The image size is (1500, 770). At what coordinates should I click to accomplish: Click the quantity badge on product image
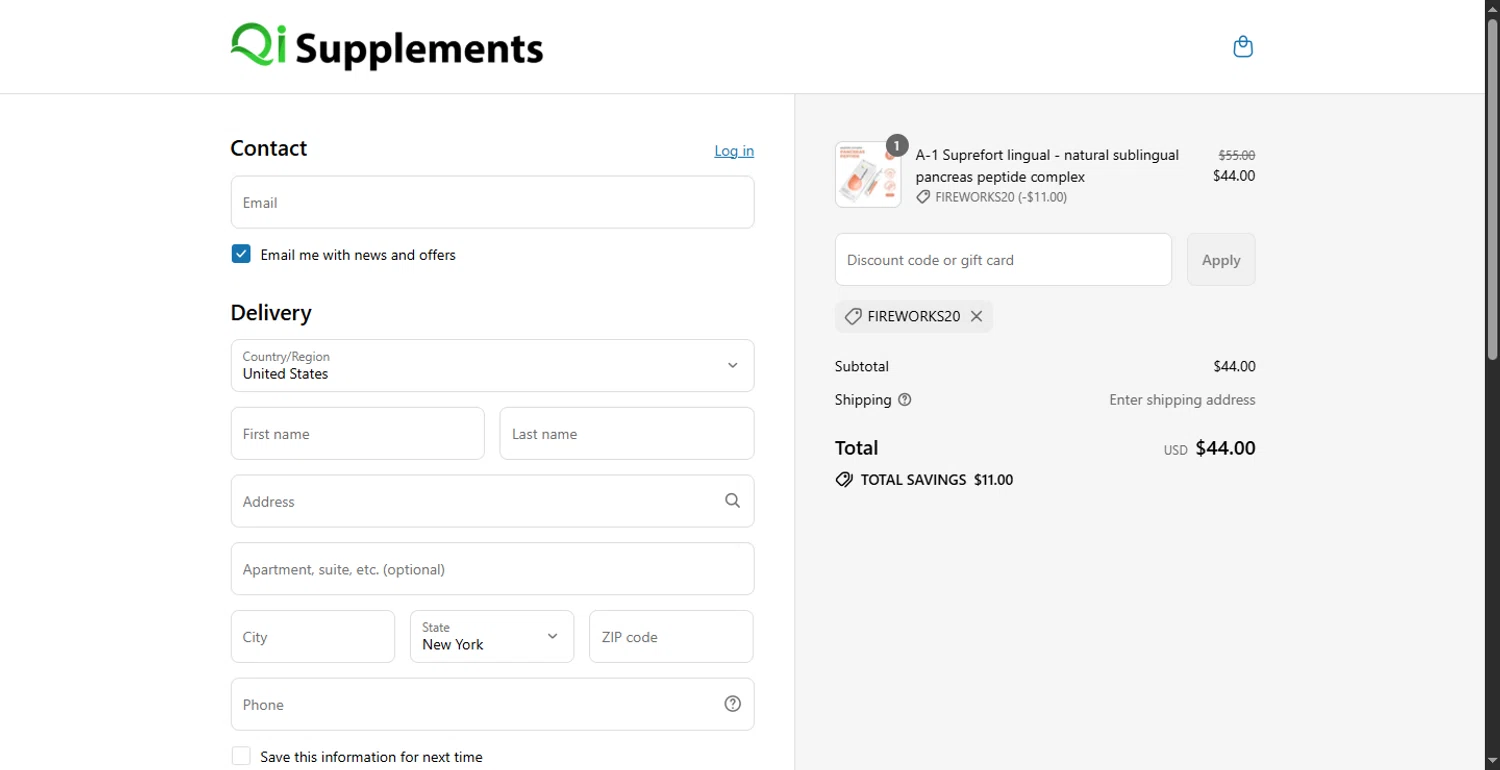click(897, 146)
